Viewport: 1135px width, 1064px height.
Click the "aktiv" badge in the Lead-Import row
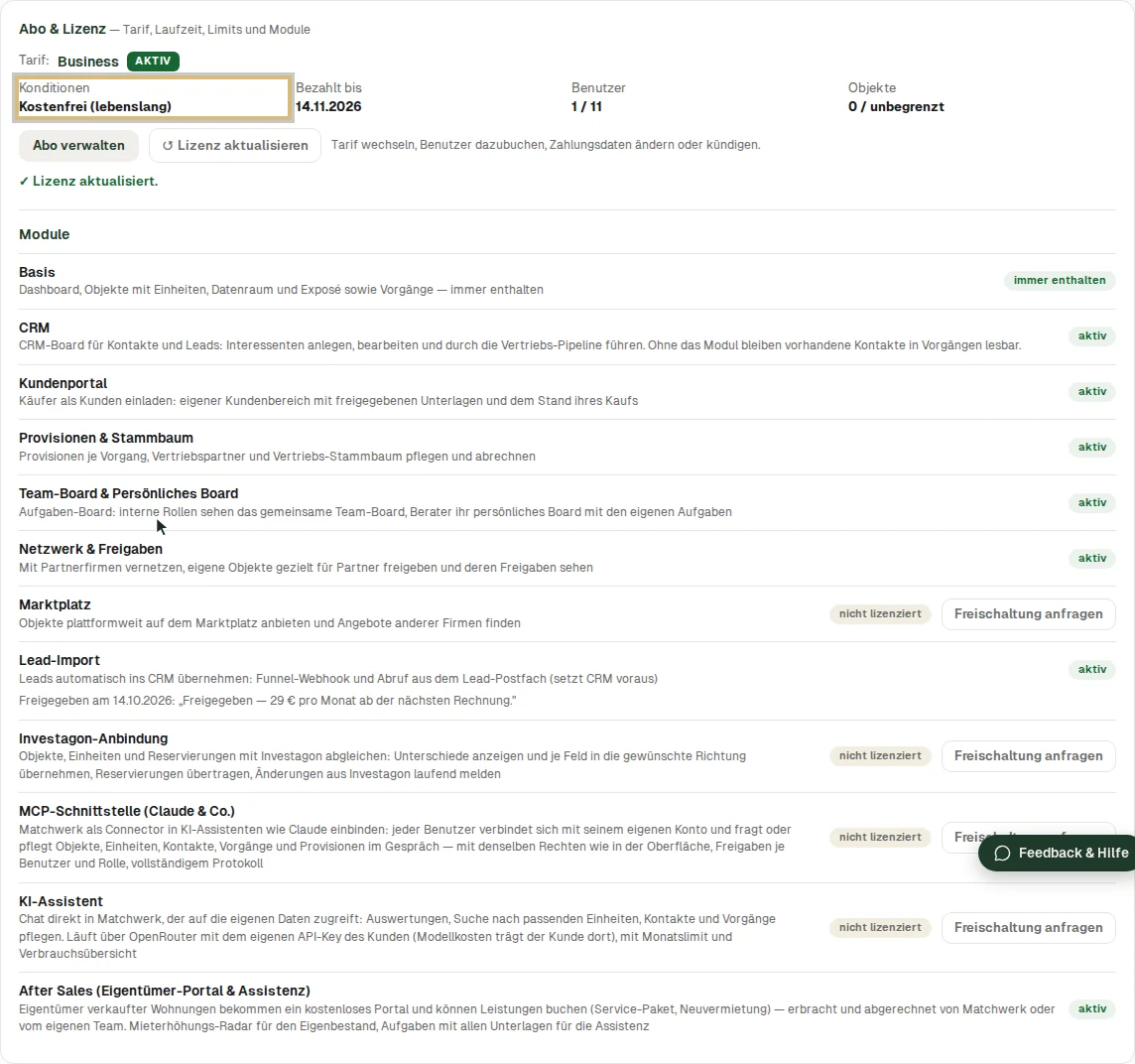(1091, 670)
